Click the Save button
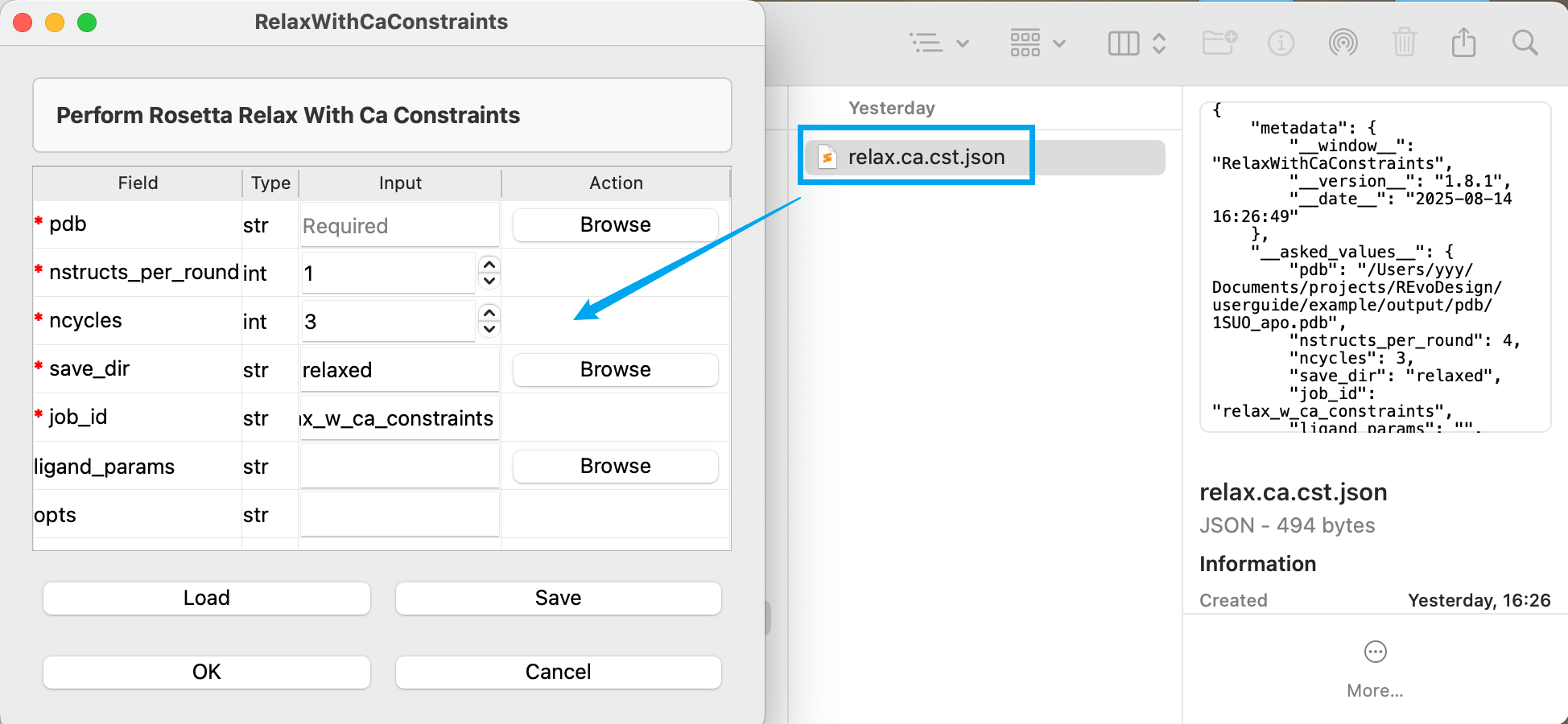The height and width of the screenshot is (724, 1568). [559, 598]
